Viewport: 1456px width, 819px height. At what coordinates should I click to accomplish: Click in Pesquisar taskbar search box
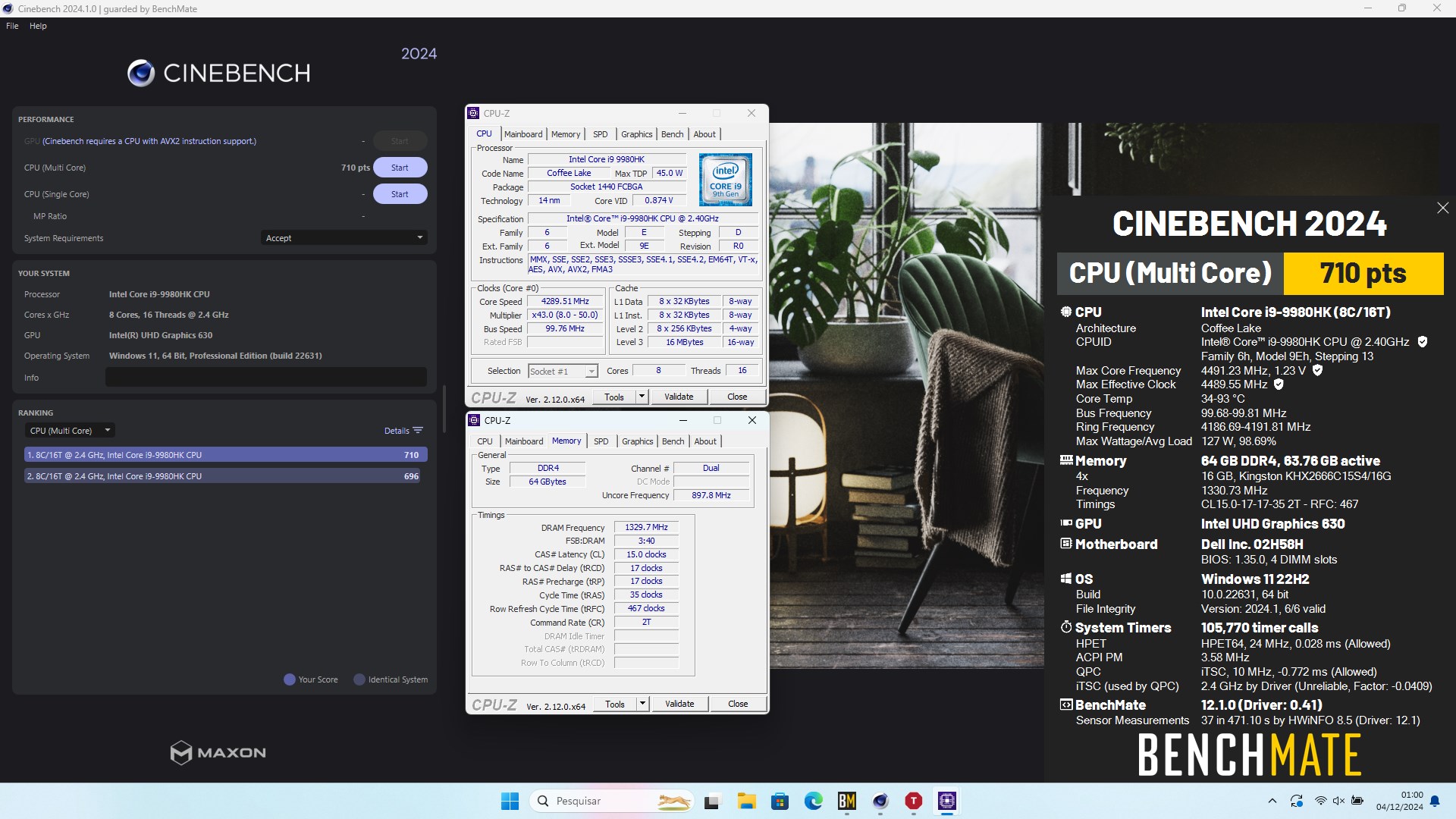(x=613, y=801)
